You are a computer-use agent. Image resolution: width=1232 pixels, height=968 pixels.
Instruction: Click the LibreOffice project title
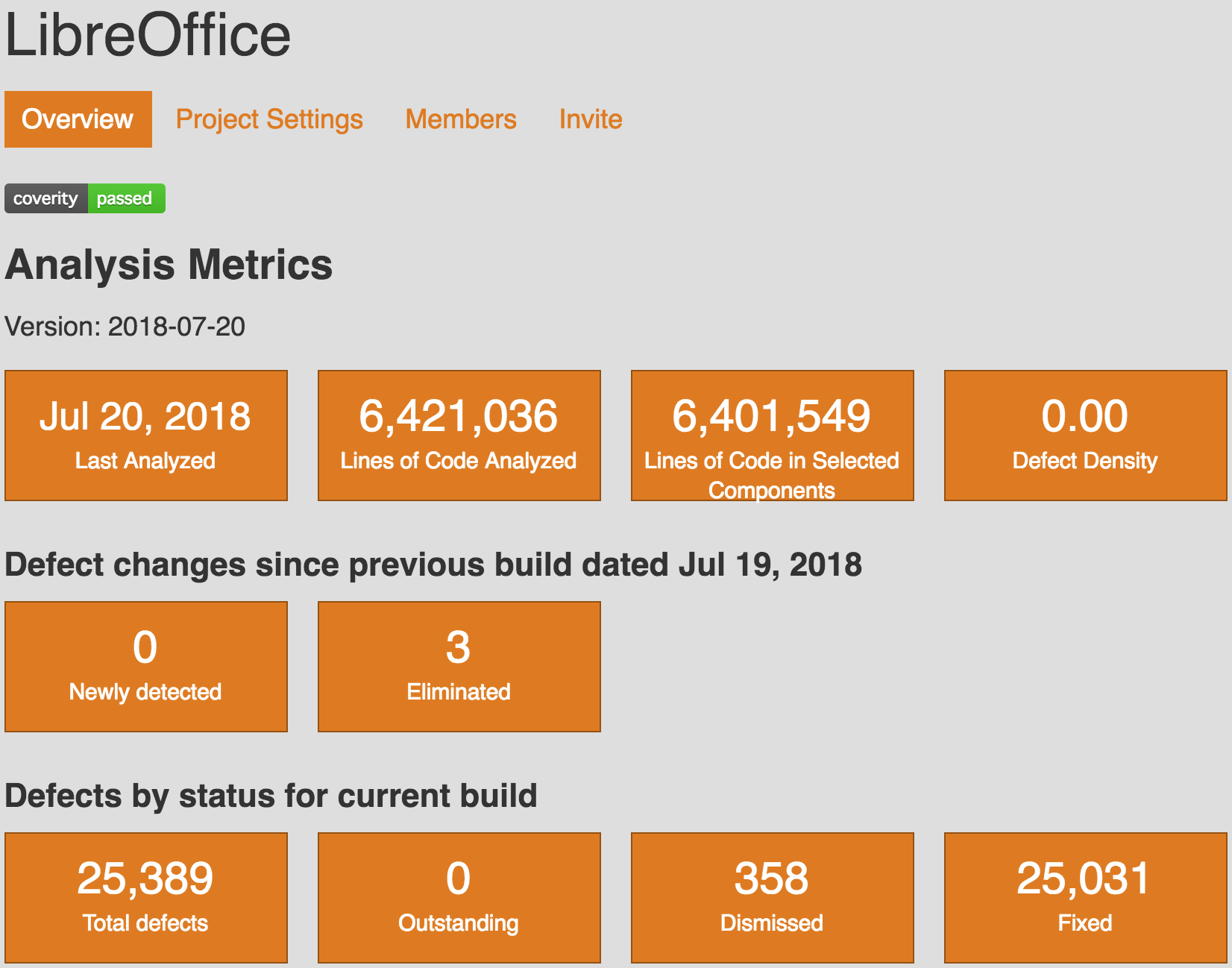[x=148, y=35]
